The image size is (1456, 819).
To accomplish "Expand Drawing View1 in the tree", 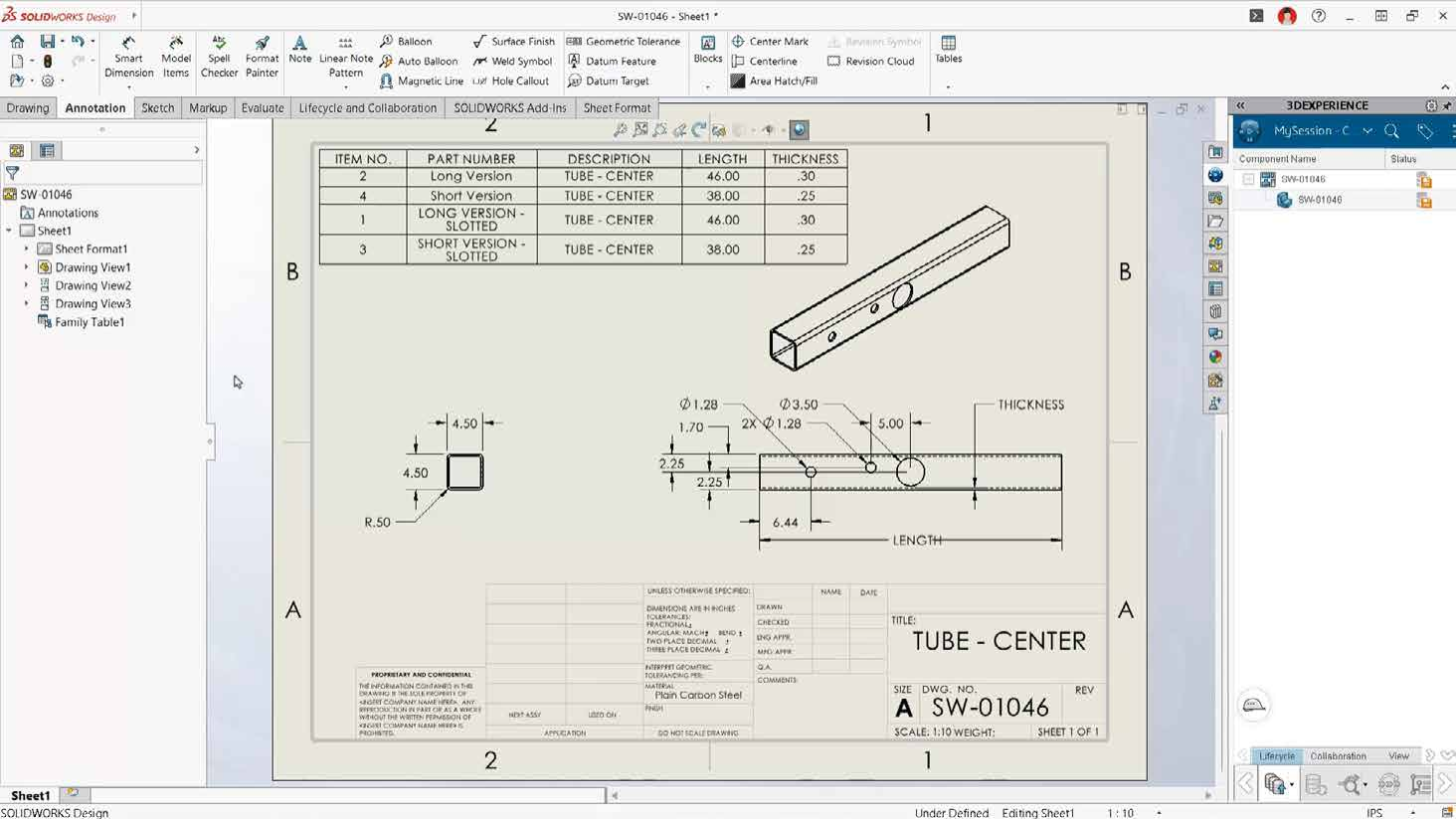I will coord(27,267).
